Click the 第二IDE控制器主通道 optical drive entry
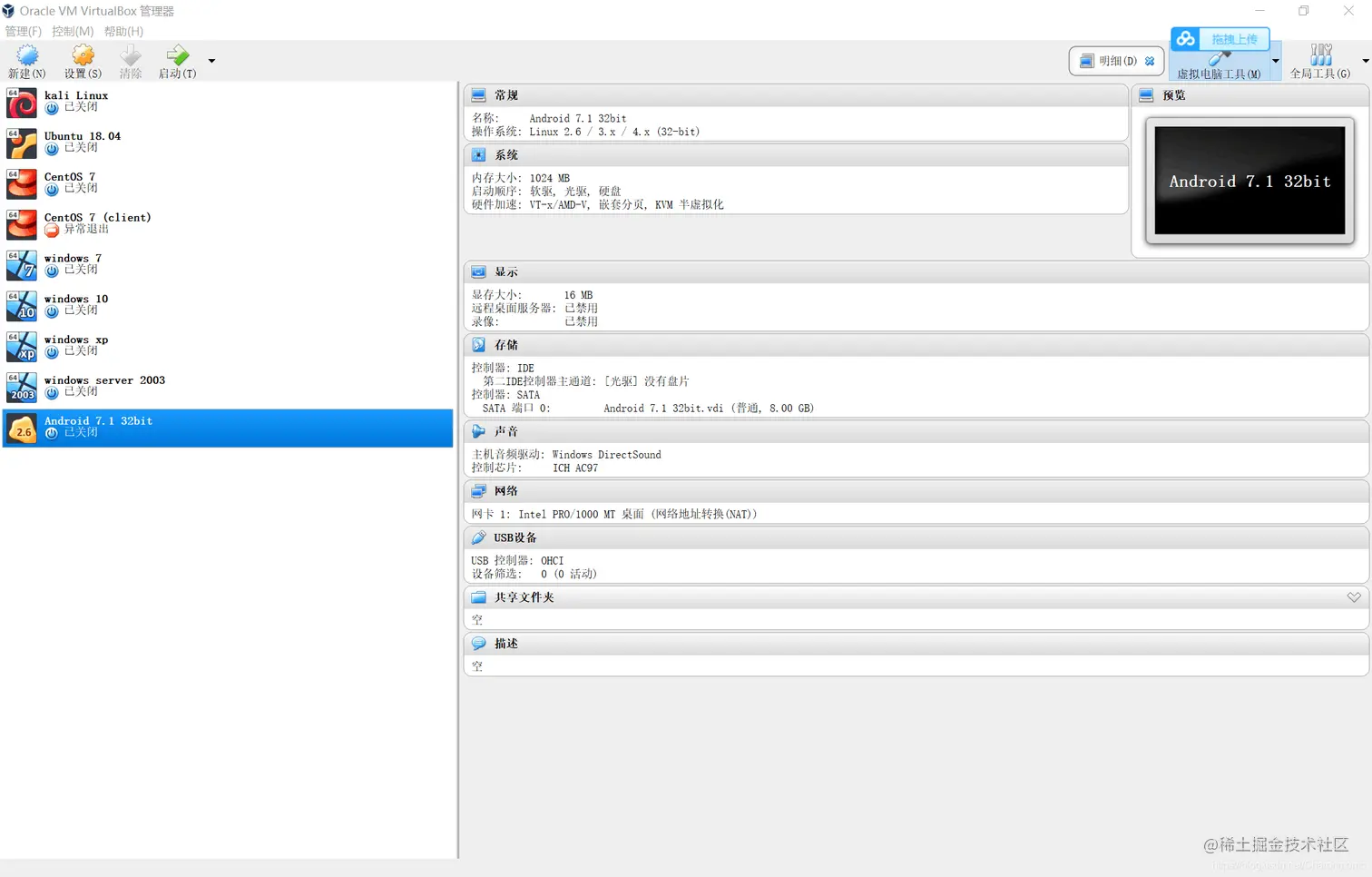 coord(585,381)
